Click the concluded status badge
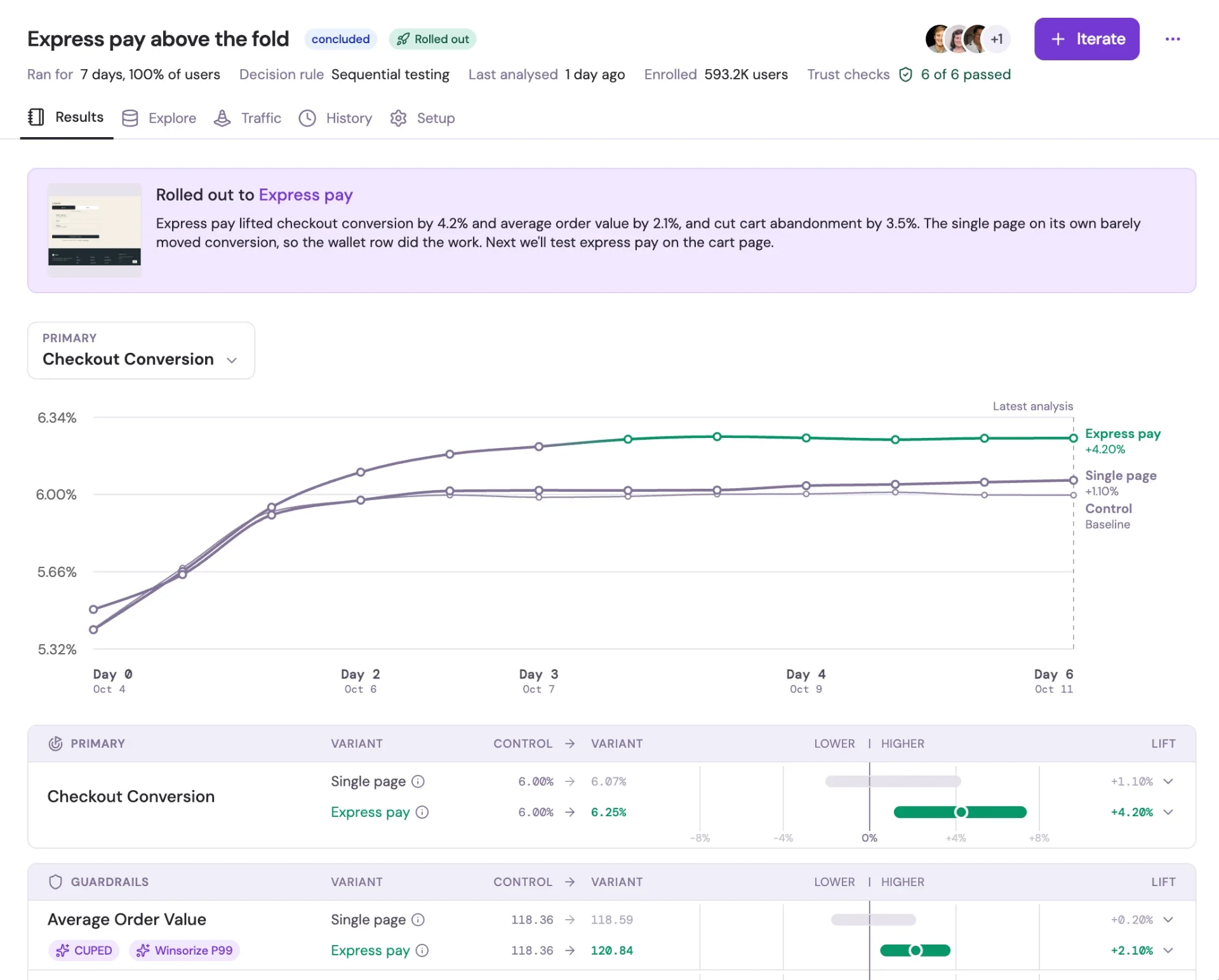 (340, 39)
